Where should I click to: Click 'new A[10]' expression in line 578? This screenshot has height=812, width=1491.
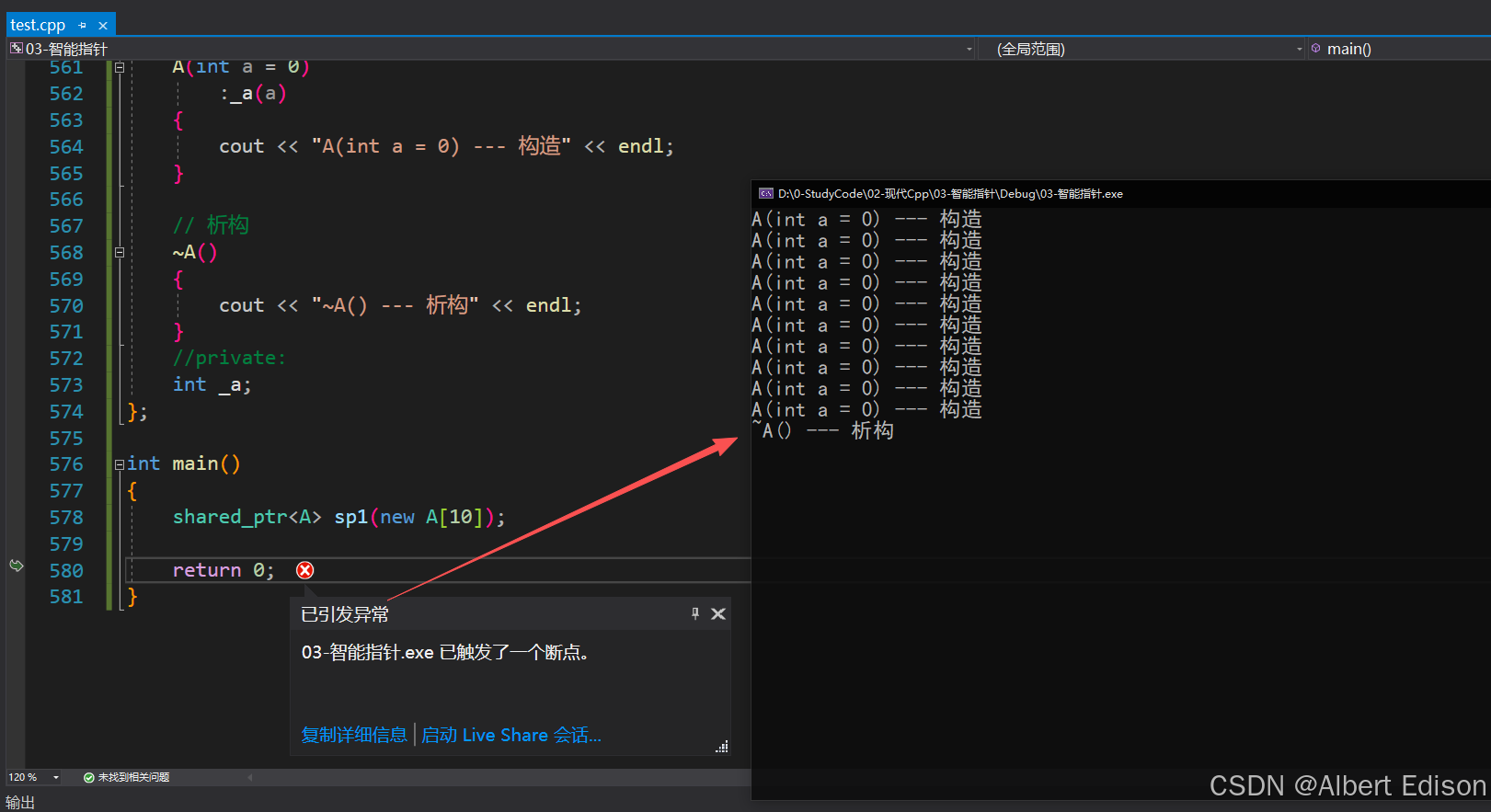[x=432, y=517]
